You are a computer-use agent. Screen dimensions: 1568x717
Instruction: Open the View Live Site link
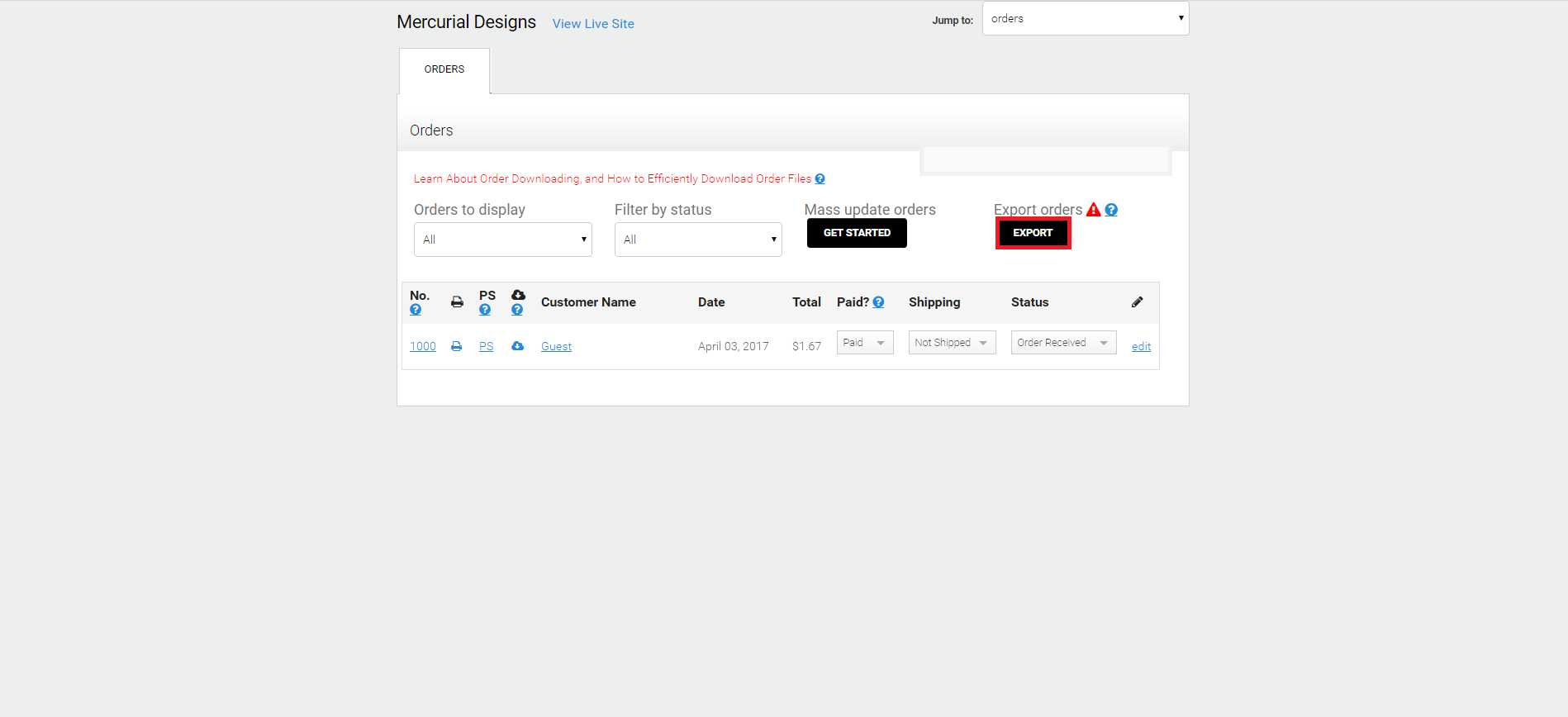pyautogui.click(x=593, y=24)
